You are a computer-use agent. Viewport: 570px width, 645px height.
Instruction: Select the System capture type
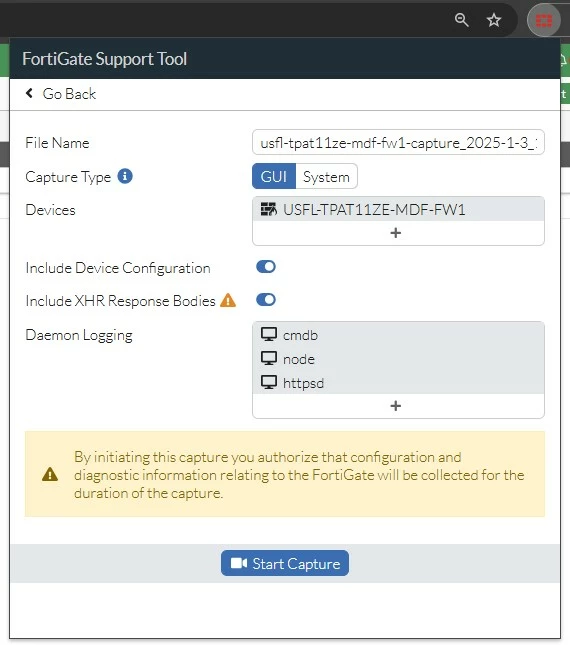coord(326,176)
